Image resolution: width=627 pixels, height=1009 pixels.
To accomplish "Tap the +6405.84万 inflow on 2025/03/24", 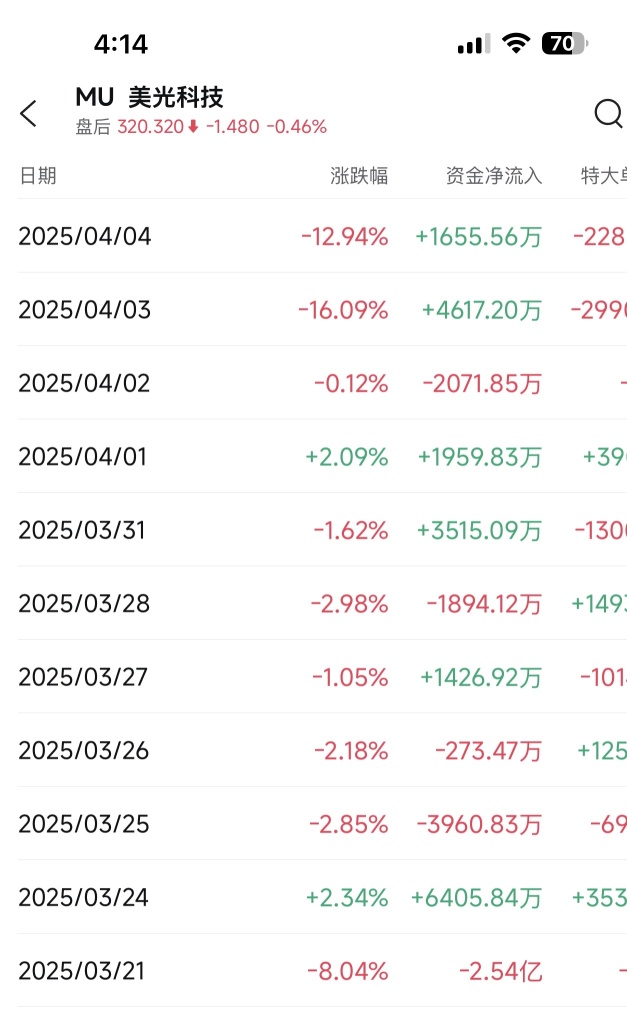I will 476,898.
